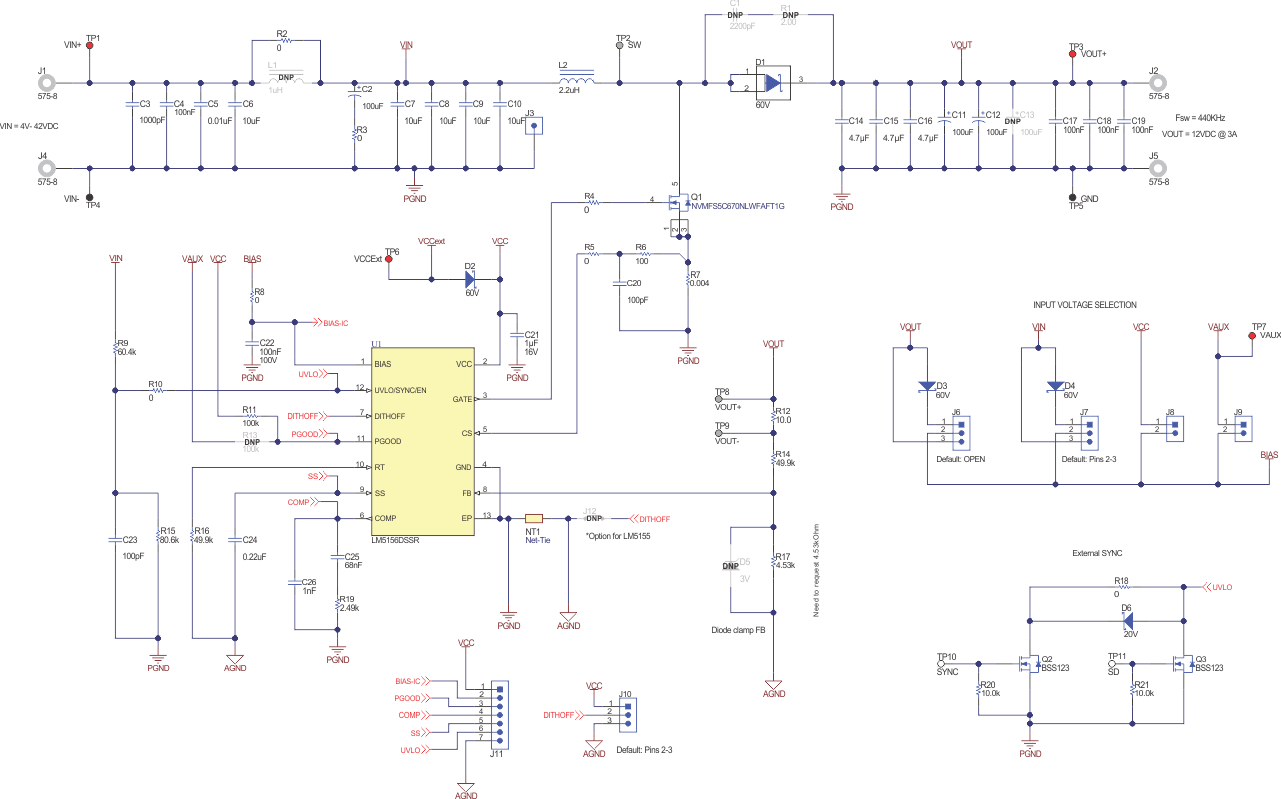Select the TP5 GND test point
The height and width of the screenshot is (799, 1281).
pyautogui.click(x=1073, y=198)
